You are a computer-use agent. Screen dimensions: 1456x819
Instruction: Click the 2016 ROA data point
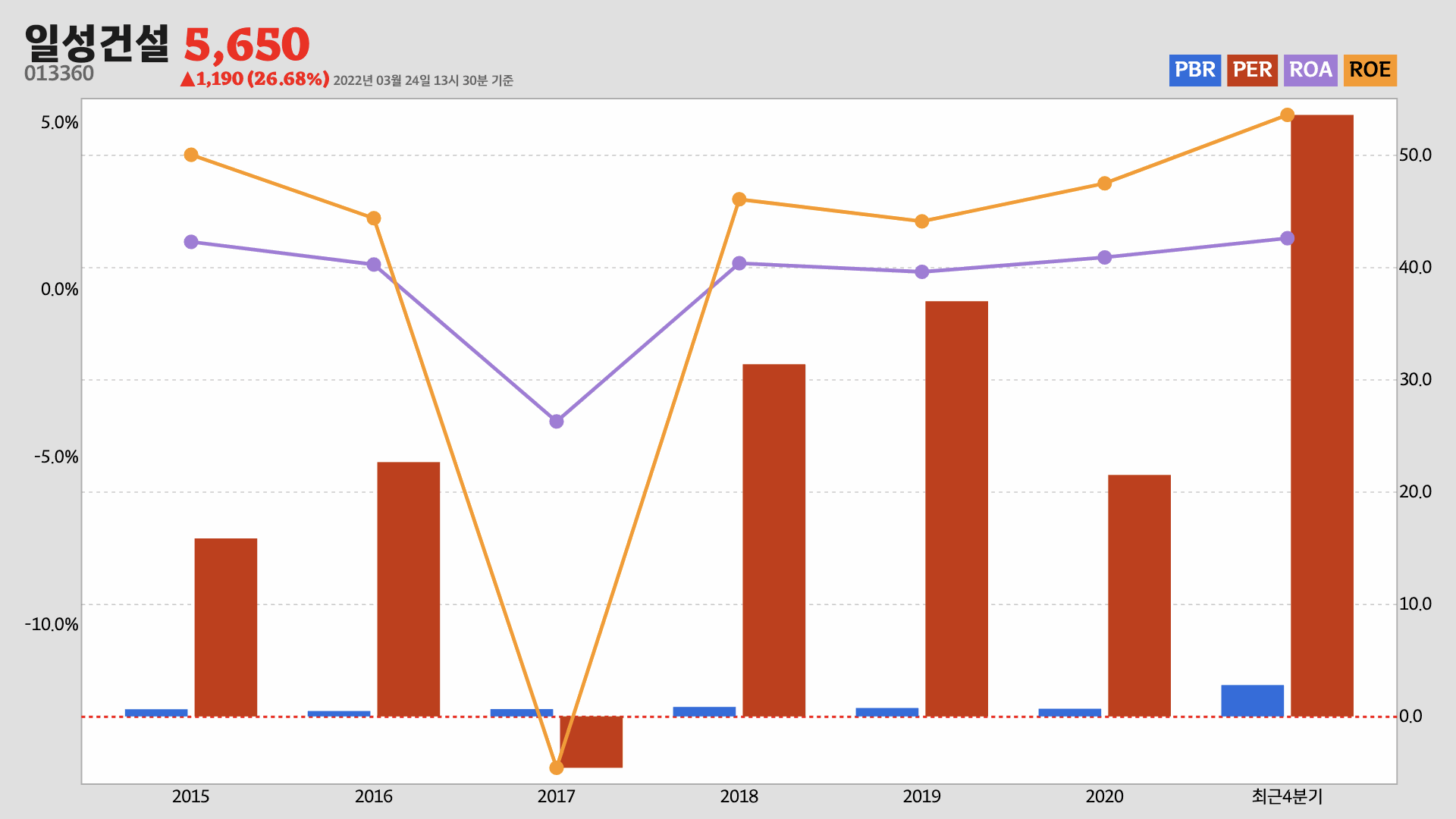(374, 265)
